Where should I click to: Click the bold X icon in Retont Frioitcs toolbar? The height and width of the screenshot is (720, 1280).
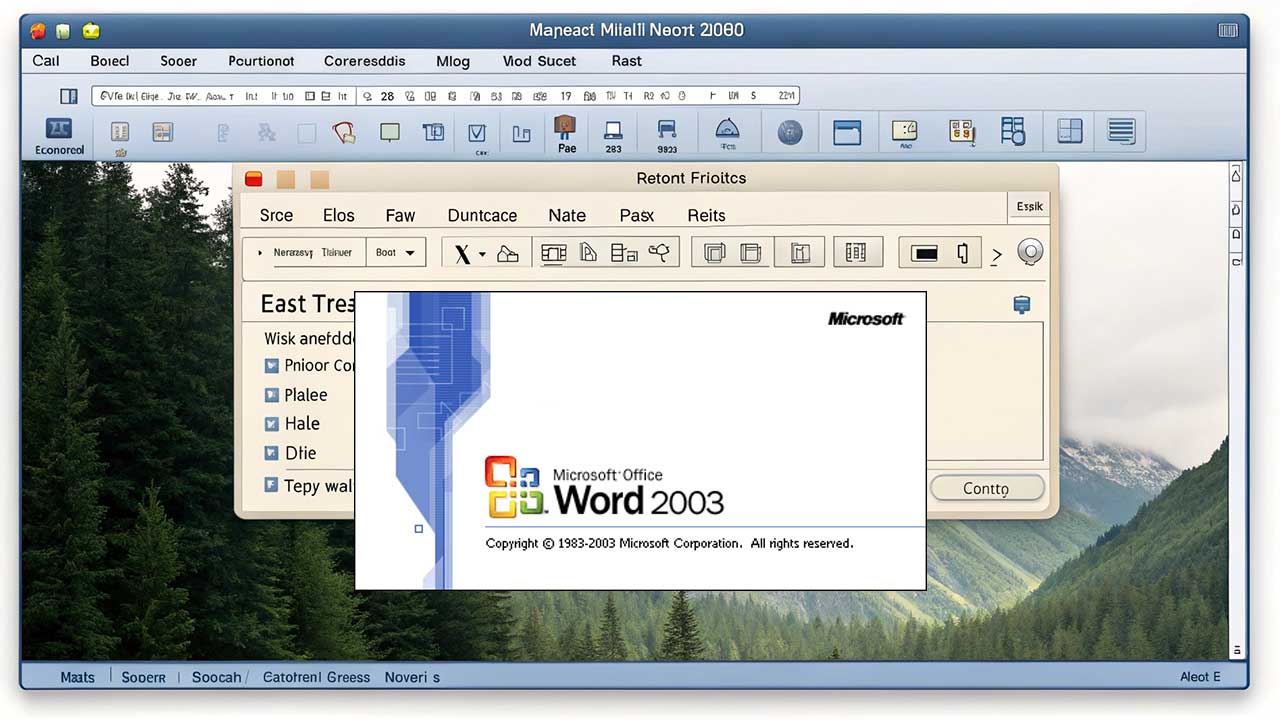pos(462,253)
